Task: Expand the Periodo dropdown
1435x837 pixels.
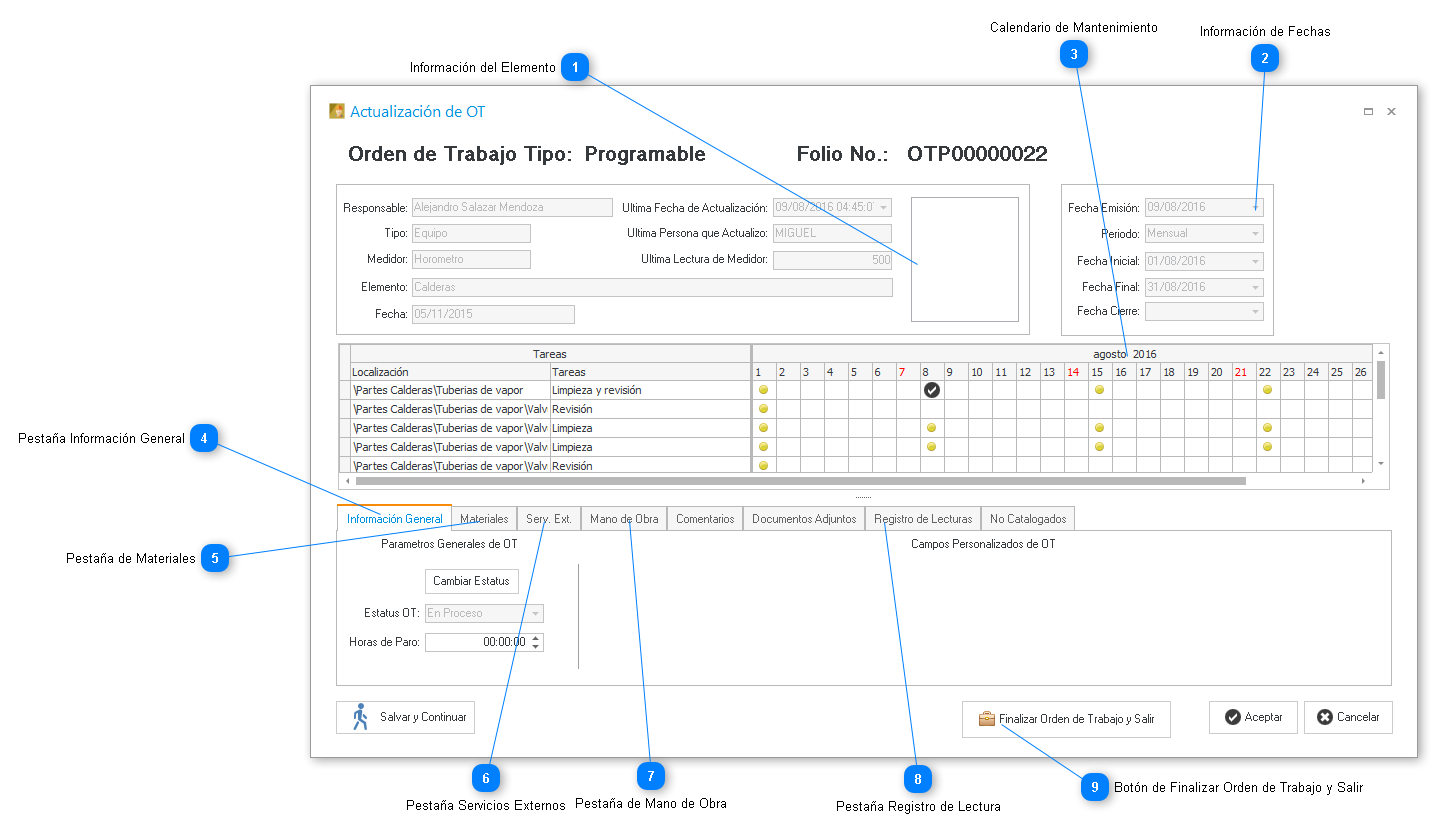Action: click(x=1255, y=234)
